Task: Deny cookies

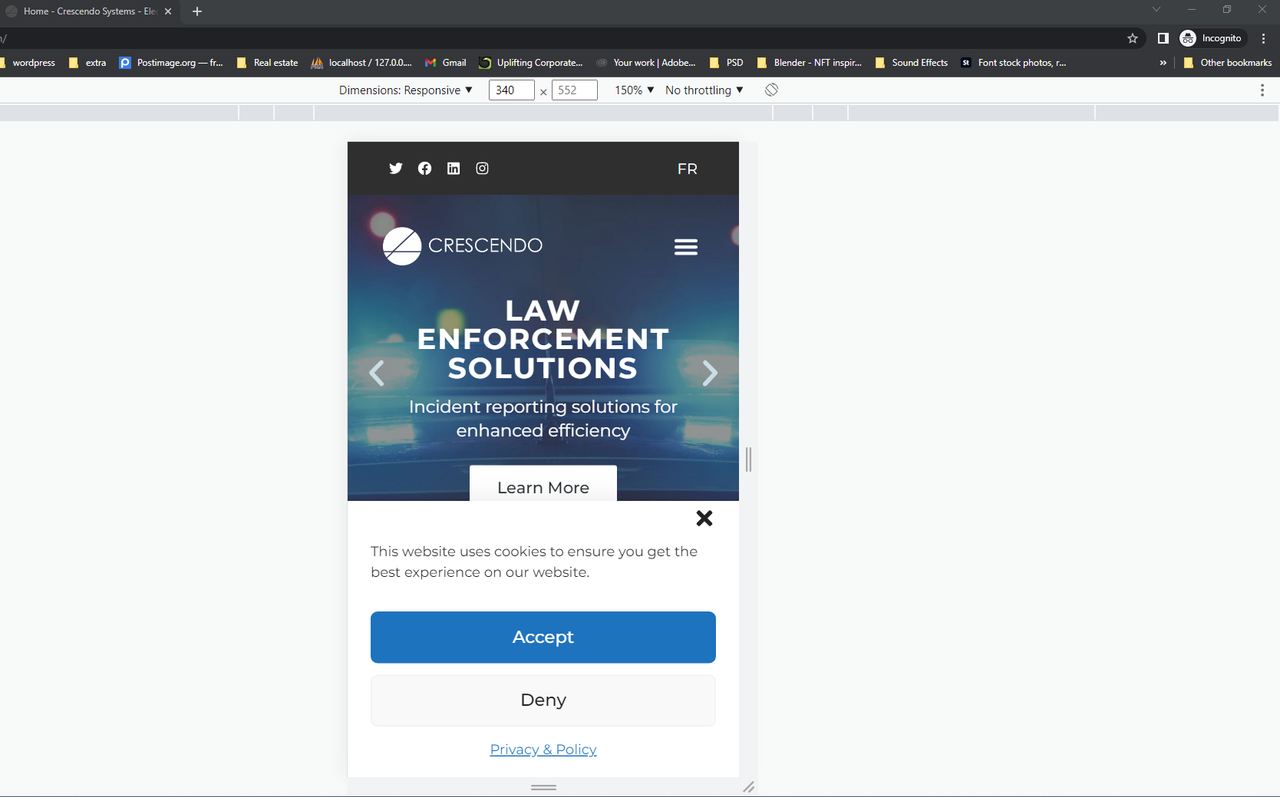Action: (x=543, y=700)
